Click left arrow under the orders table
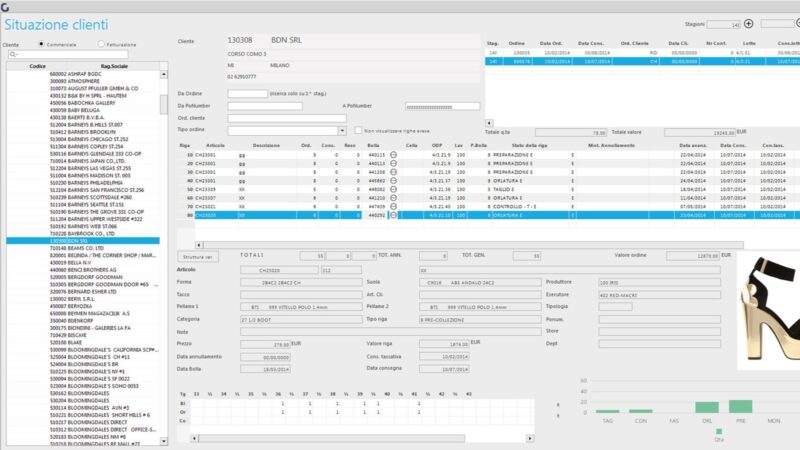The width and height of the screenshot is (800, 450). click(x=489, y=123)
